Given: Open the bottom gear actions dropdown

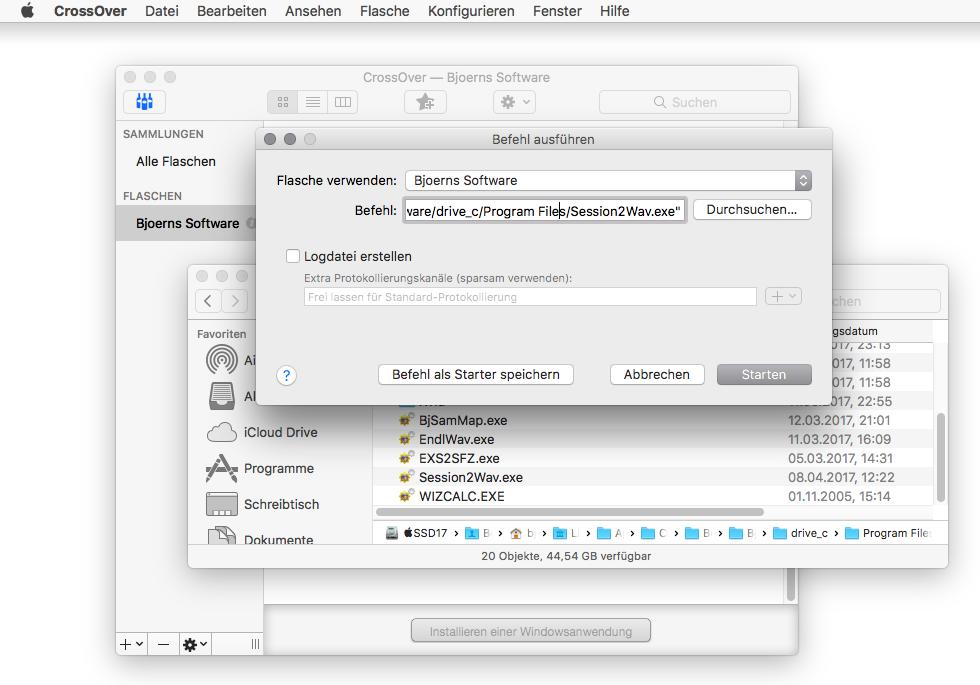Looking at the screenshot, I should 194,644.
